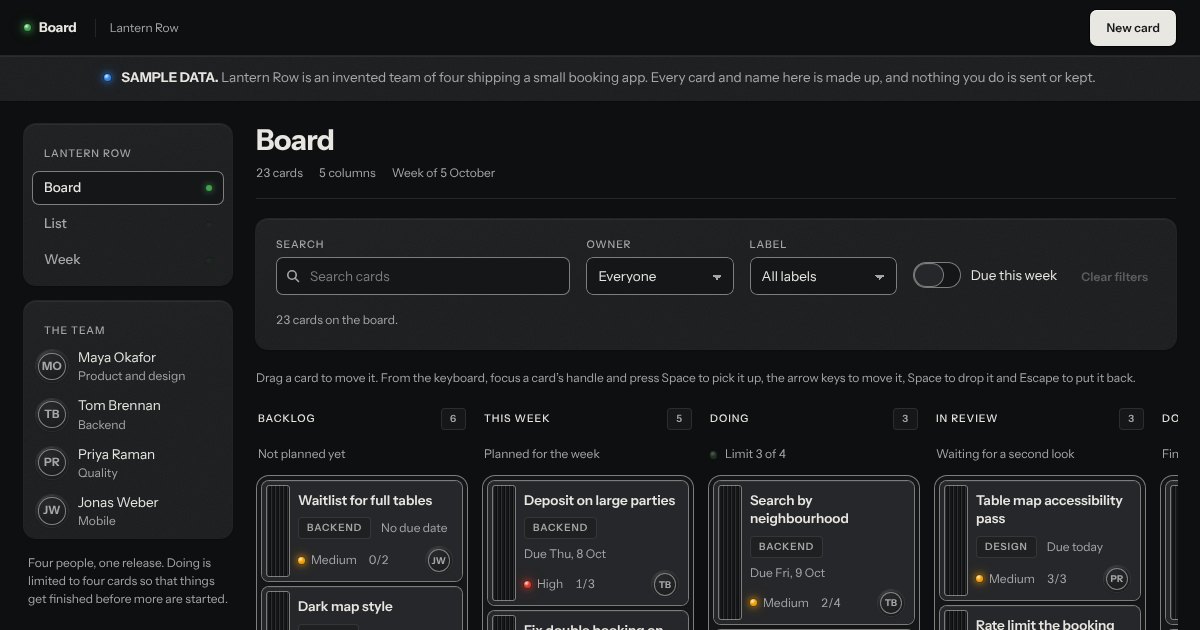1200x630 pixels.
Task: Click the New card button
Action: (1133, 28)
